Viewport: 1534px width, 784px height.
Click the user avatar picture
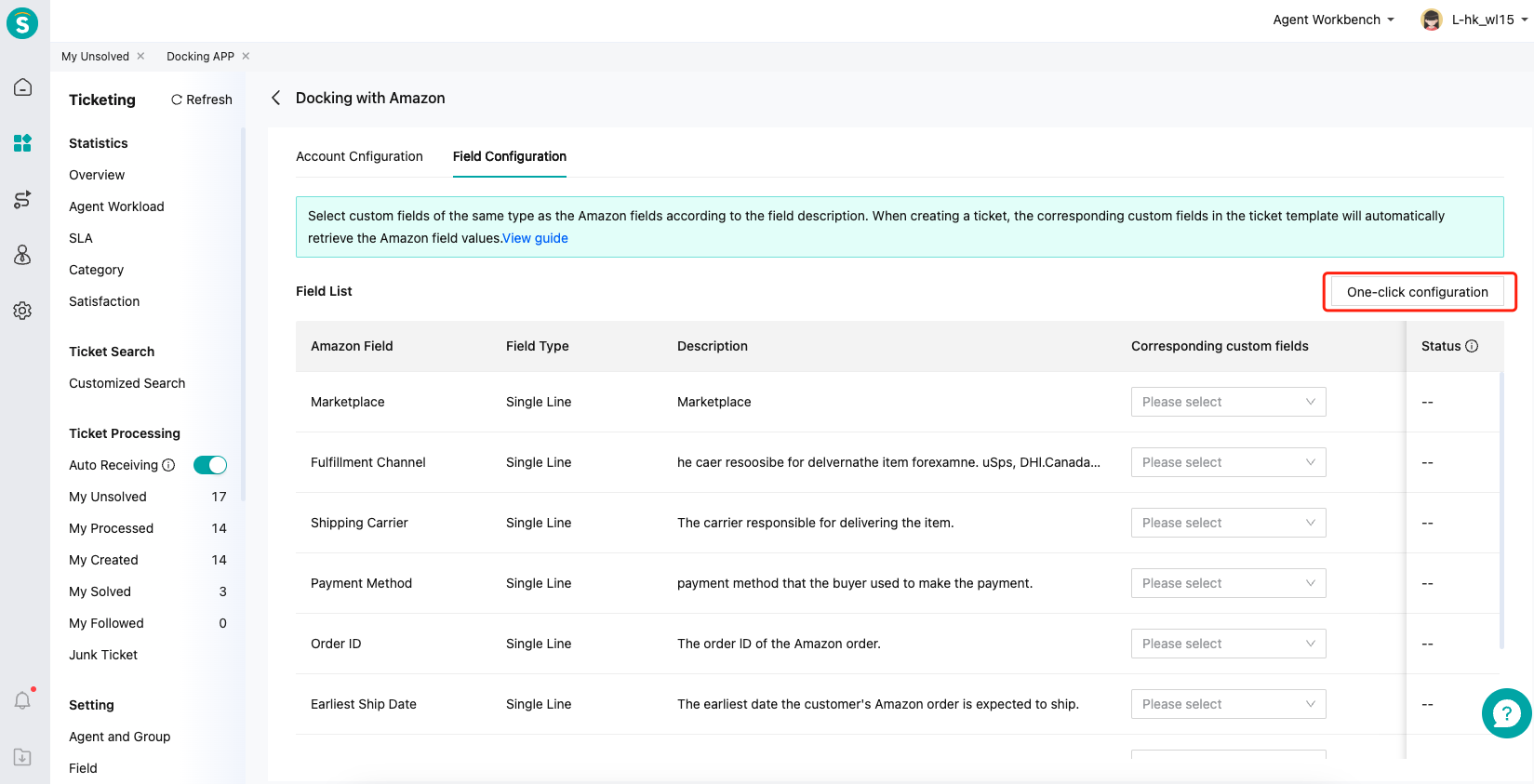1432,20
